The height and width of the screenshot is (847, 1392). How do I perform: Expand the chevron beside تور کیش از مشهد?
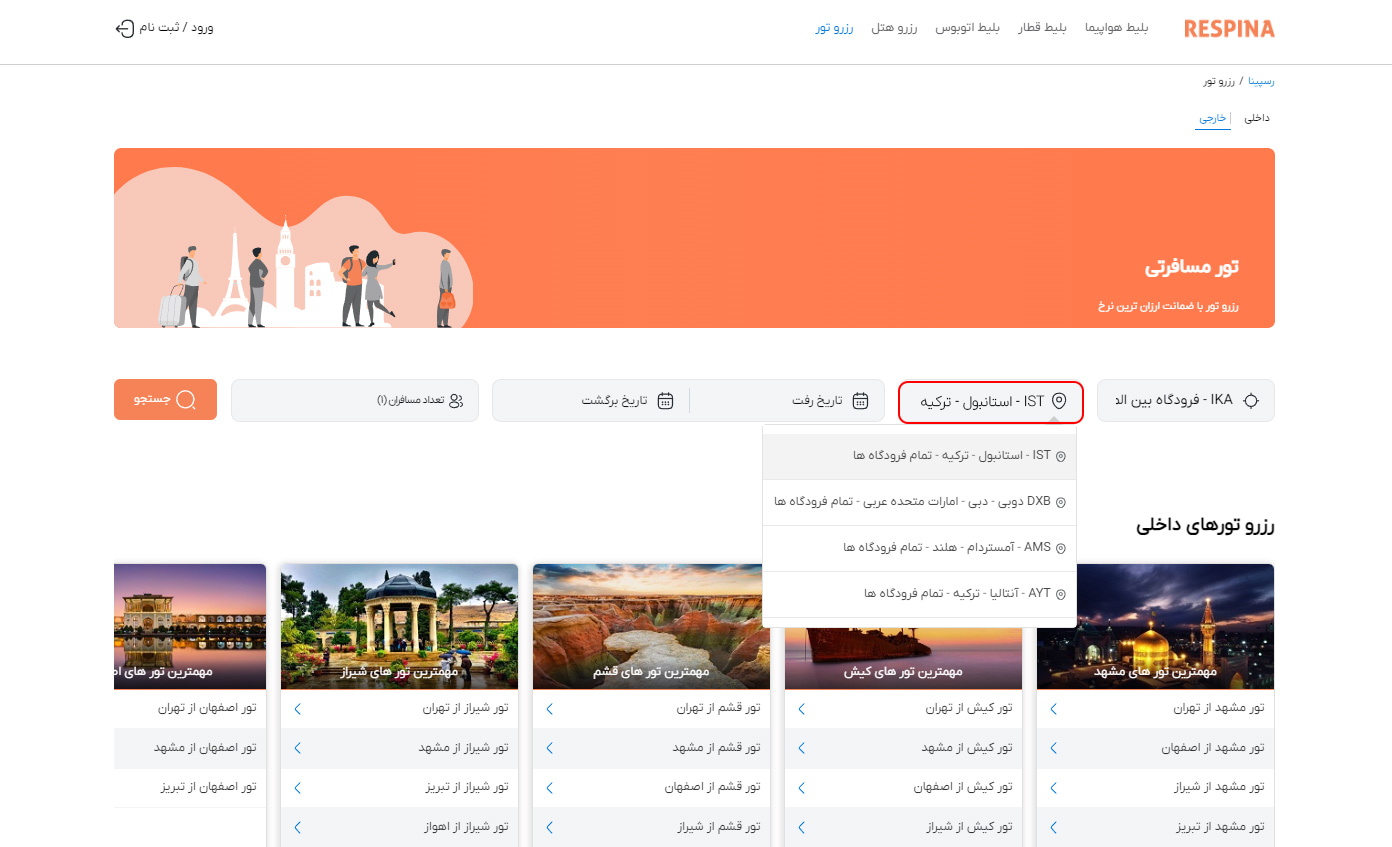pos(801,748)
